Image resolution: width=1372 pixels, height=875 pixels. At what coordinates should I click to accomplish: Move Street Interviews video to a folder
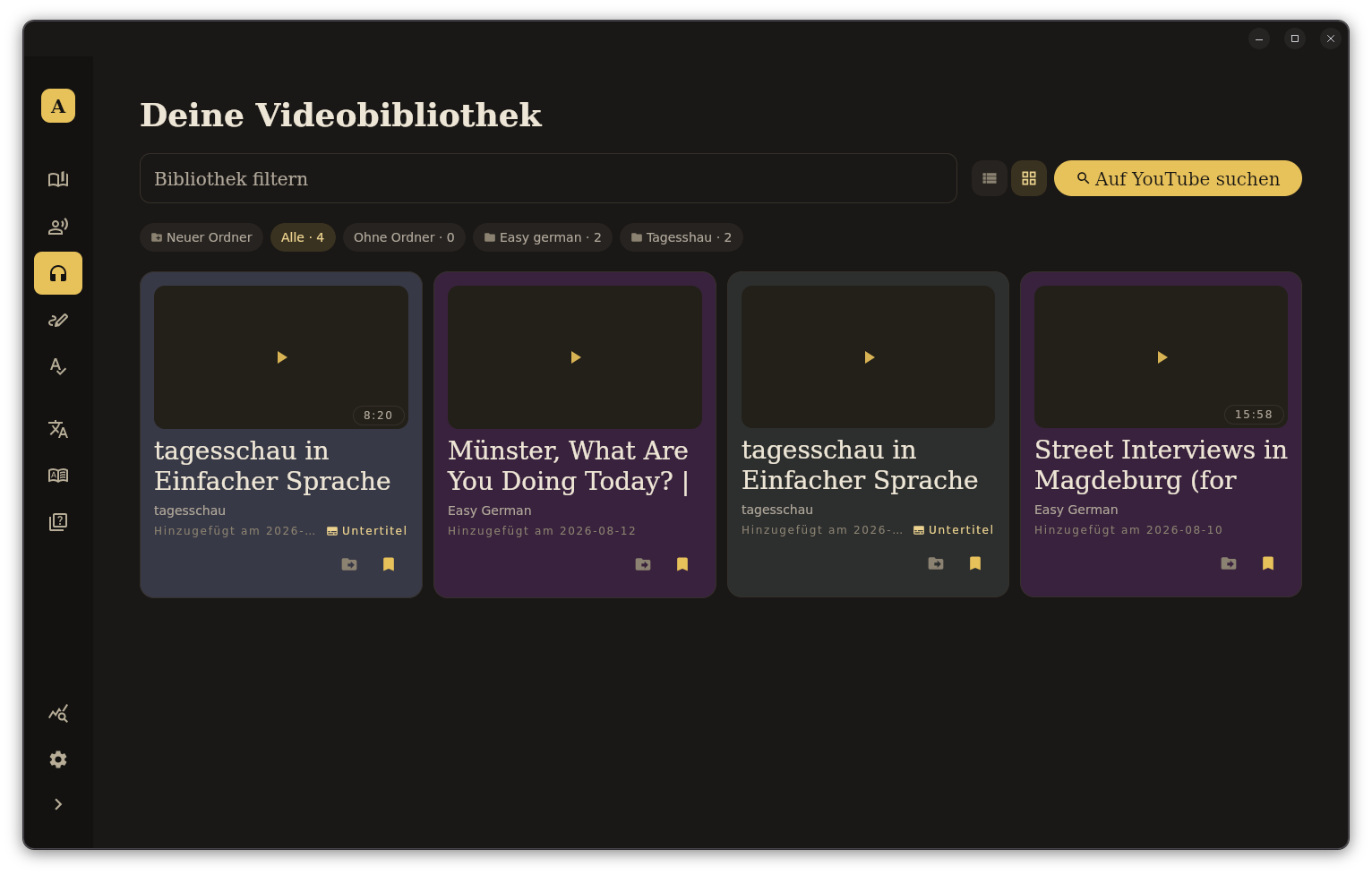click(1229, 563)
